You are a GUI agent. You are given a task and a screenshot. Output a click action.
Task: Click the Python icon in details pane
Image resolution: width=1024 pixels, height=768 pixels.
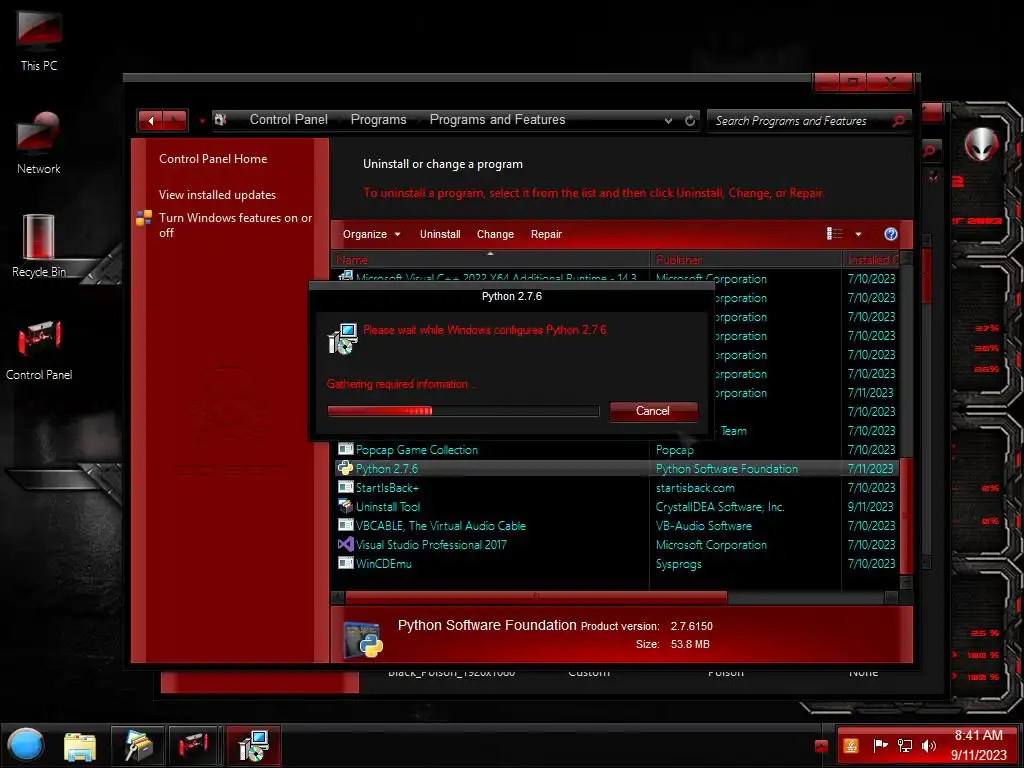[363, 639]
